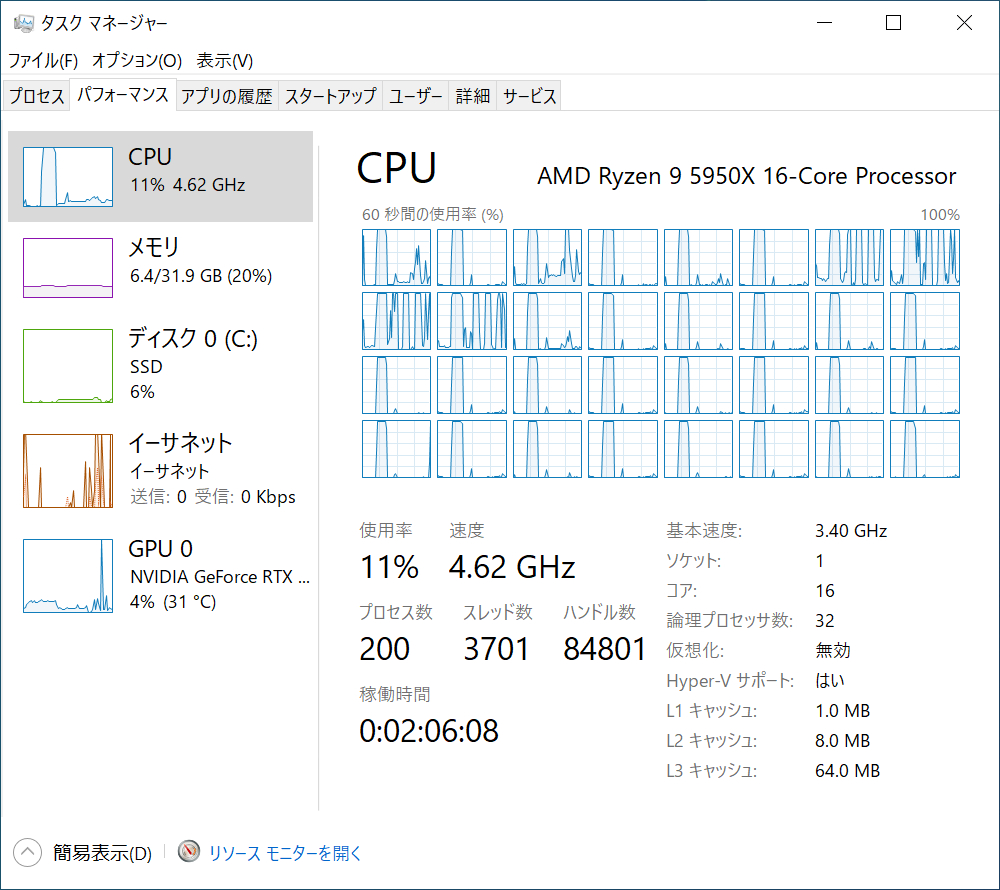Select the CPU usage thumbnail graph
Viewport: 1000px width, 890px height.
[68, 177]
